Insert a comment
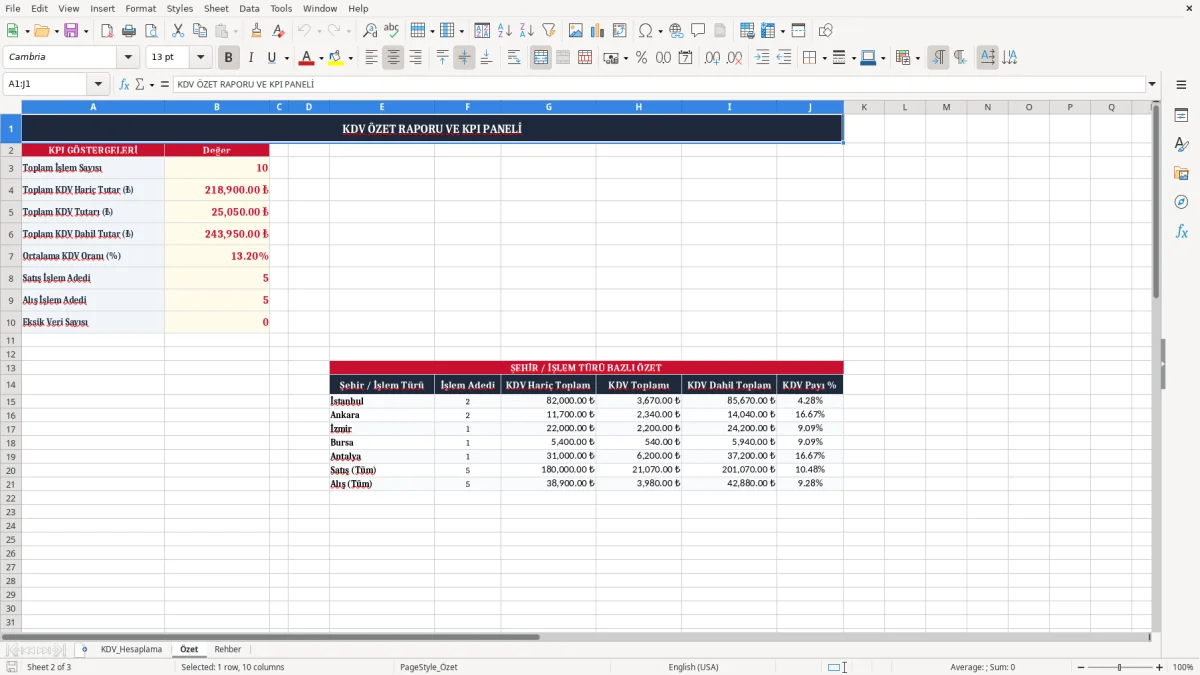 pyautogui.click(x=698, y=31)
